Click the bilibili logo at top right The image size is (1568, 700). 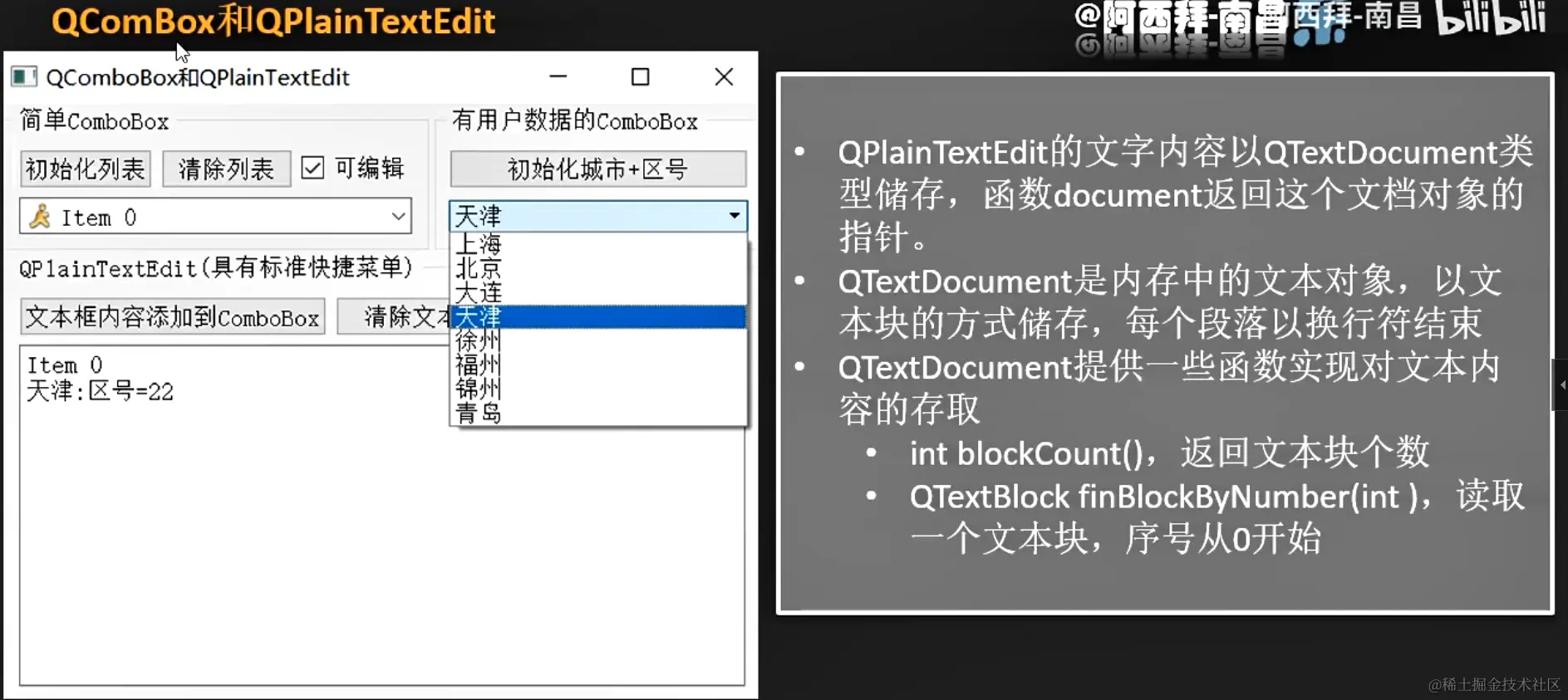click(1491, 18)
